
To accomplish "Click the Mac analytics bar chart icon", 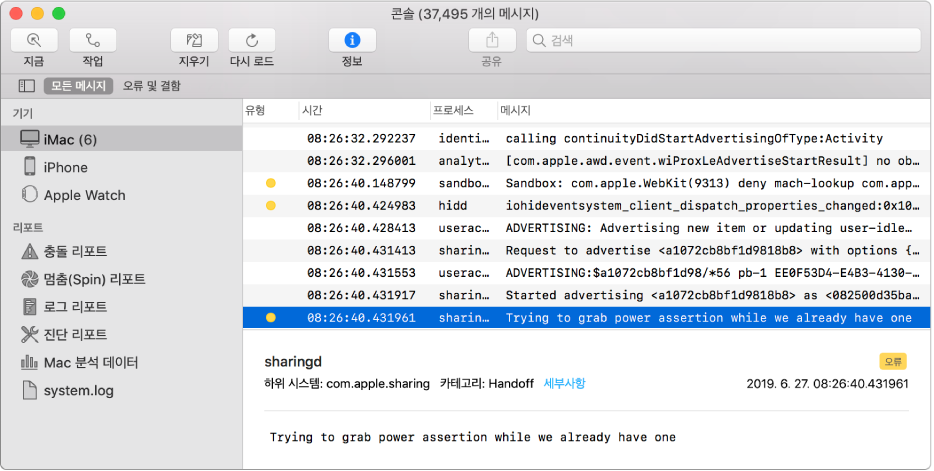I will coord(29,362).
